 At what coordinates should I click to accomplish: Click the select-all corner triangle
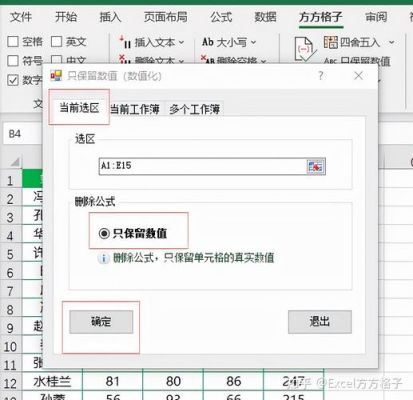coord(14,163)
